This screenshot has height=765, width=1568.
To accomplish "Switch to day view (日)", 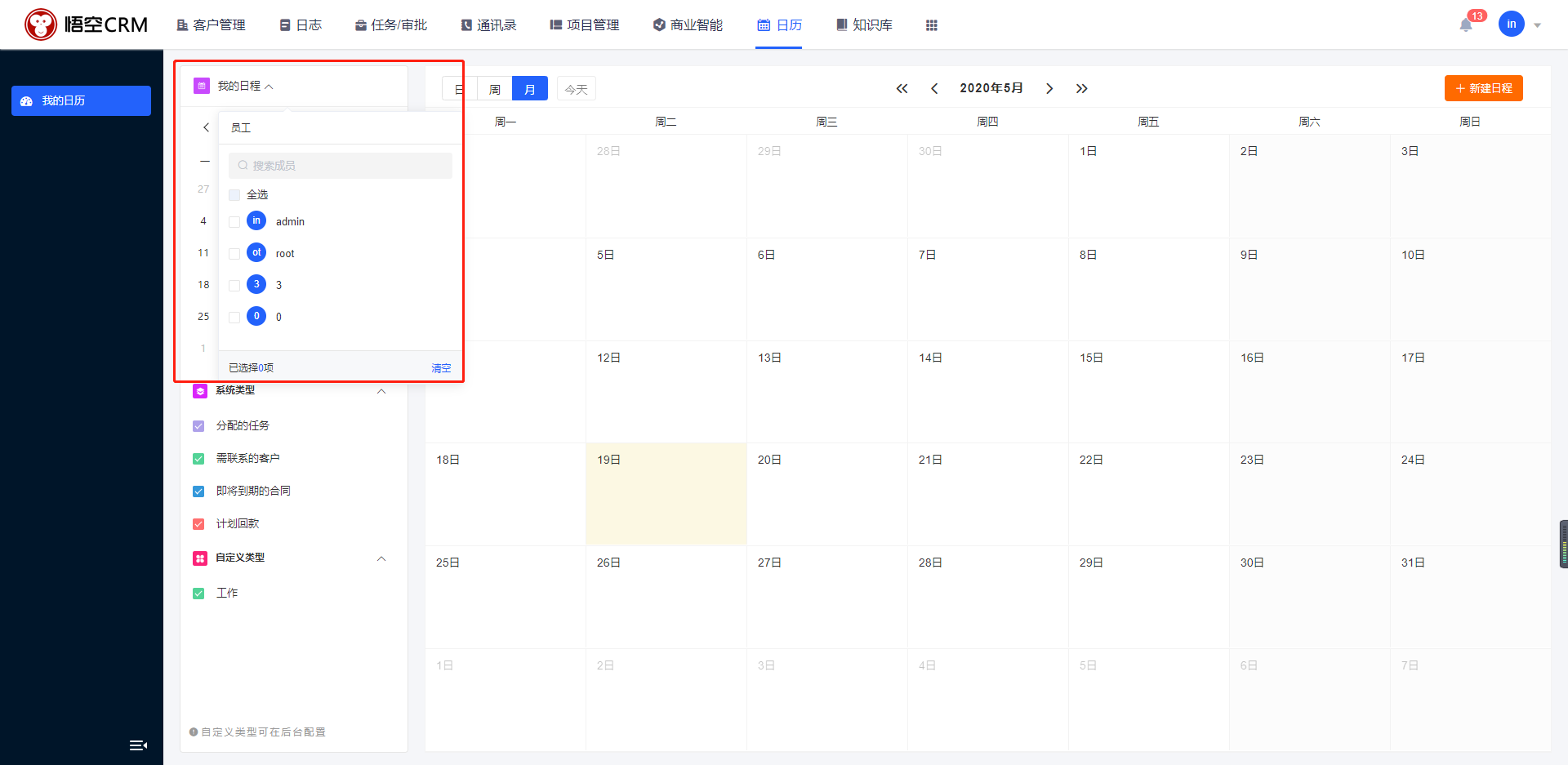I will pos(460,88).
